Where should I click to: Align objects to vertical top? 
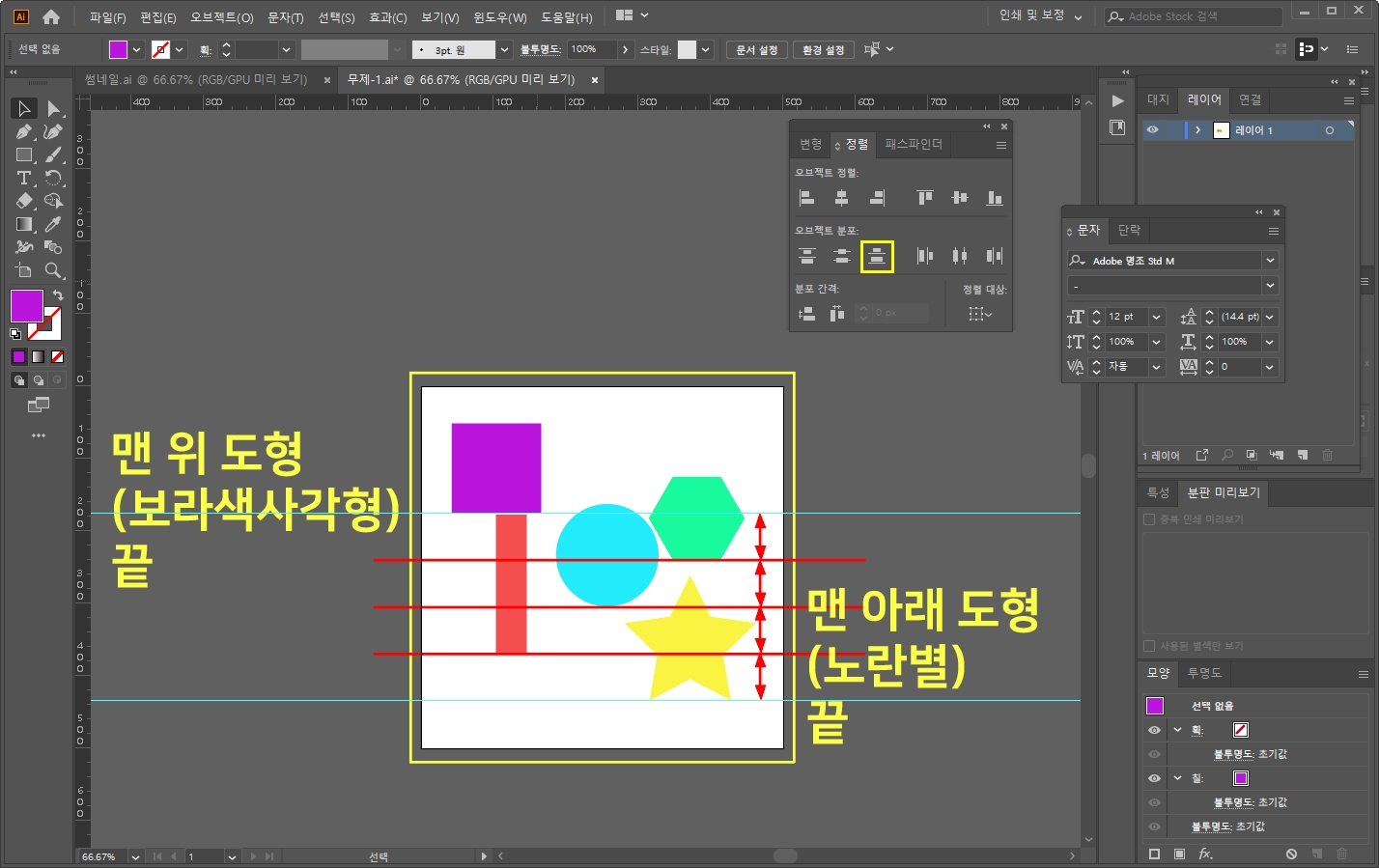925,198
